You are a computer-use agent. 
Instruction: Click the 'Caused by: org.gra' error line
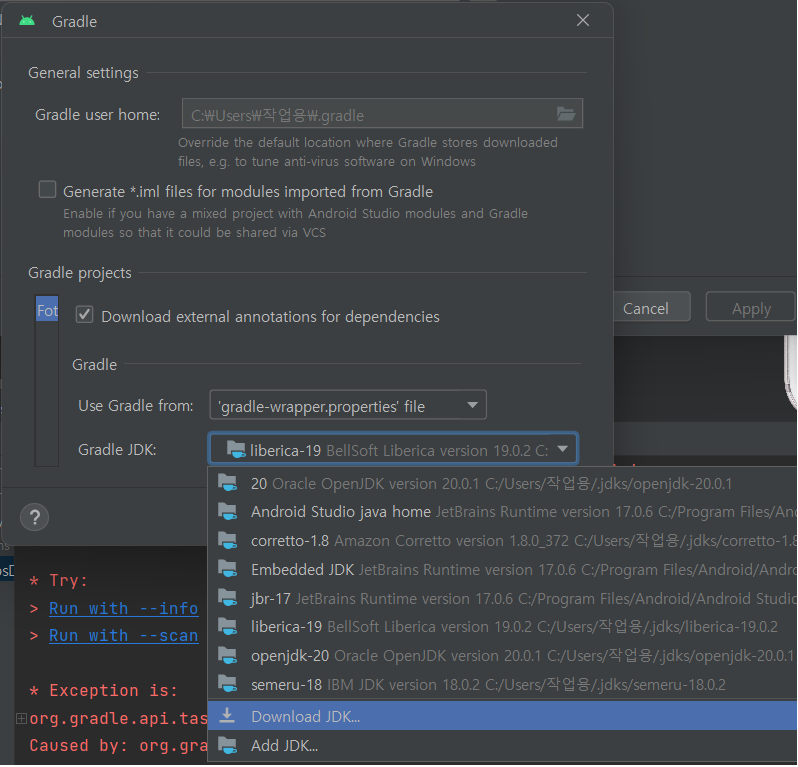tap(119, 746)
